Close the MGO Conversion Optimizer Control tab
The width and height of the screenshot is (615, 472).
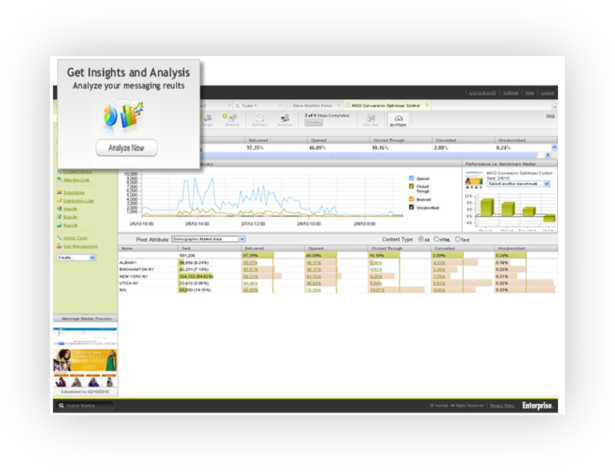click(x=427, y=105)
